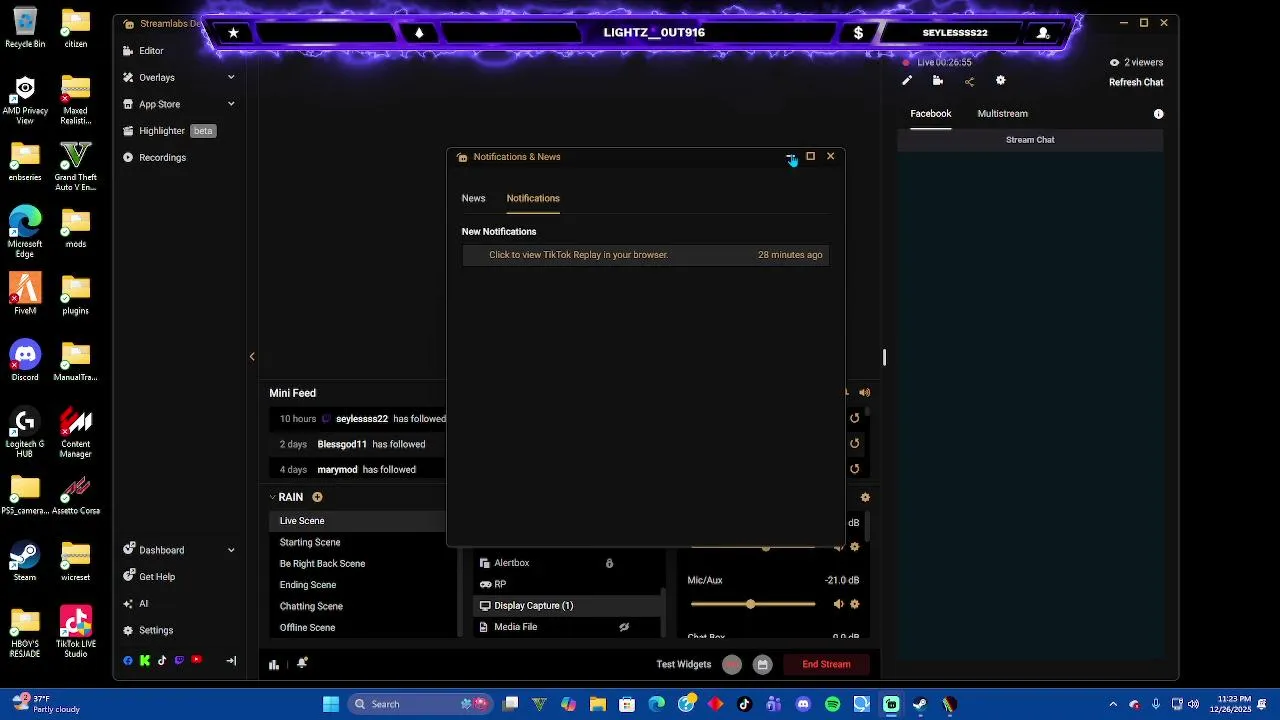Mute the partially hidden upper mixer source
Viewport: 1280px width, 720px height.
point(838,547)
